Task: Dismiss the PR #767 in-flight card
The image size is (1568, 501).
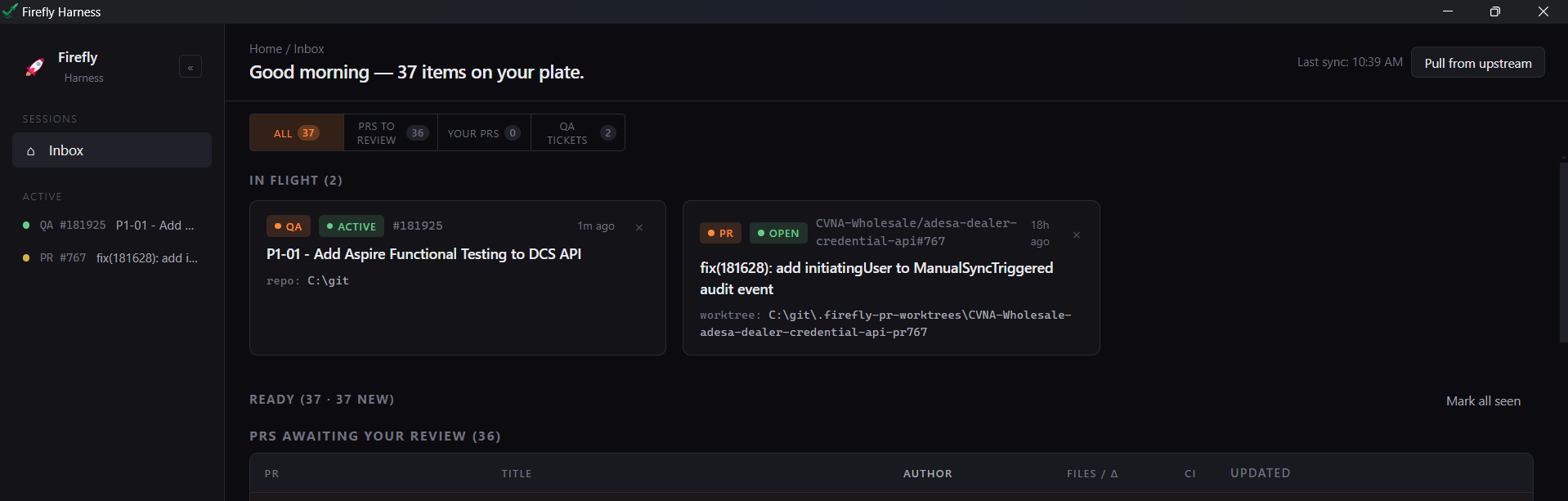Action: click(x=1077, y=235)
